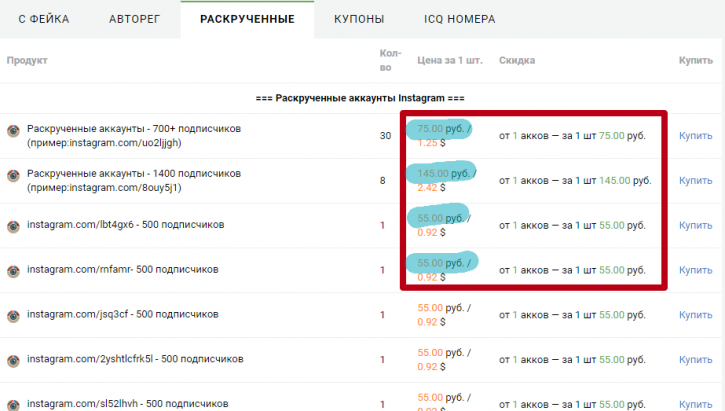The width and height of the screenshot is (725, 411).
Task: Open the С ФЕЙКА tab
Action: (x=44, y=19)
